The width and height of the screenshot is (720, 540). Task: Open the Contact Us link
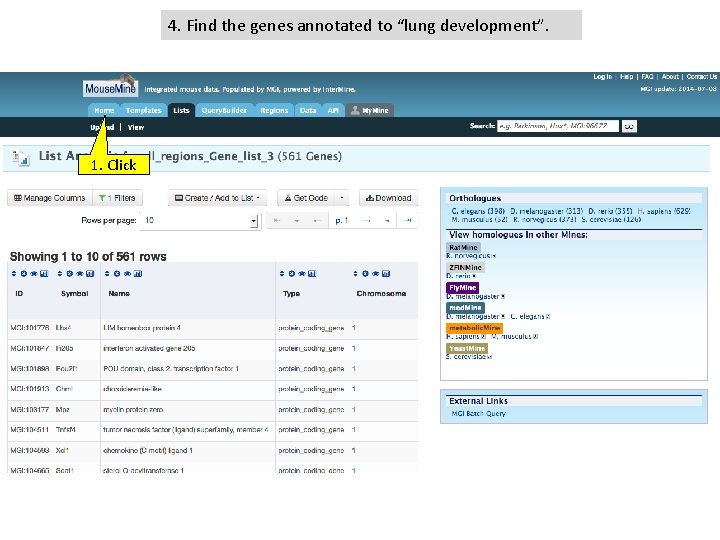702,77
